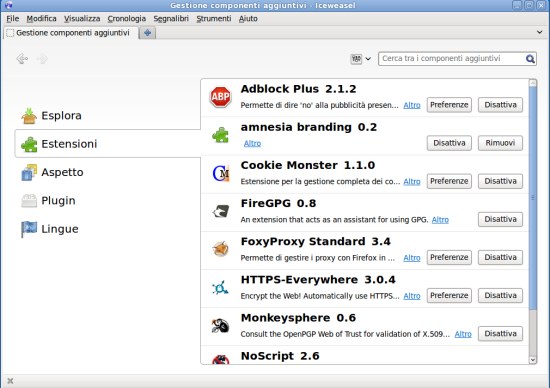Click the close X in the bottom status bar
The height and width of the screenshot is (388, 550).
[10, 381]
